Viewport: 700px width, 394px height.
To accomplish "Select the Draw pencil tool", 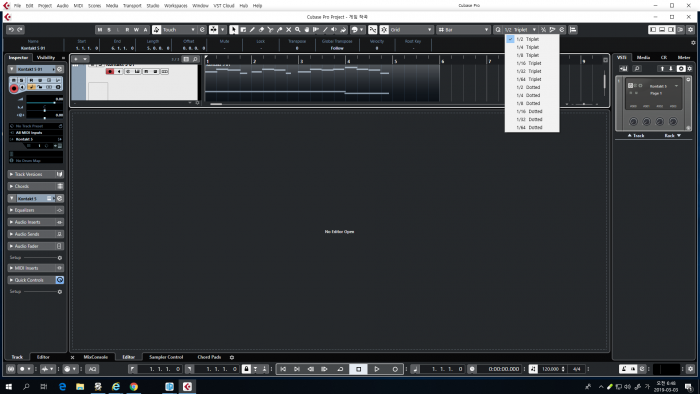I will (x=252, y=30).
